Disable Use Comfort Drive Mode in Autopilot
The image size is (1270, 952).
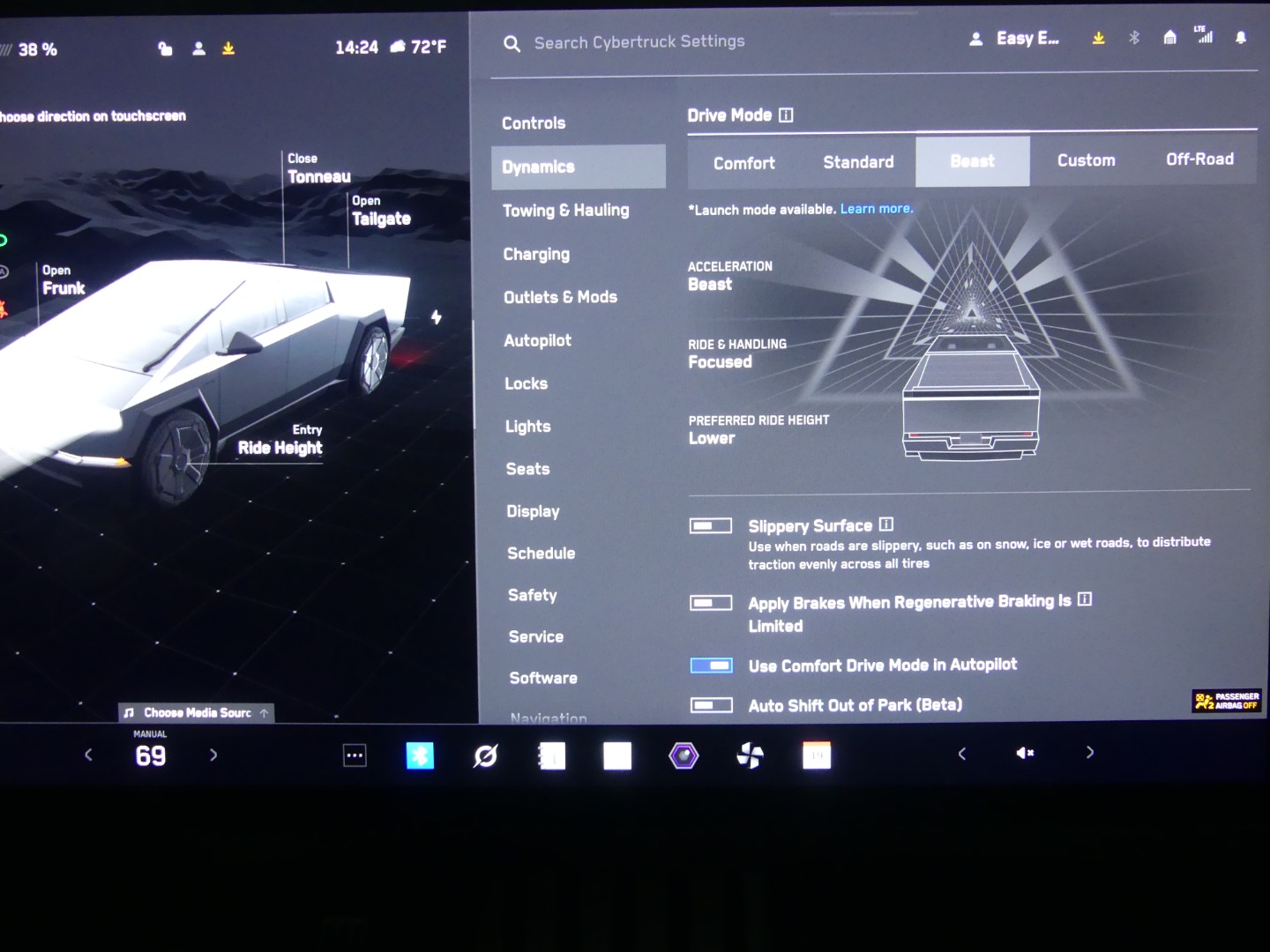711,666
